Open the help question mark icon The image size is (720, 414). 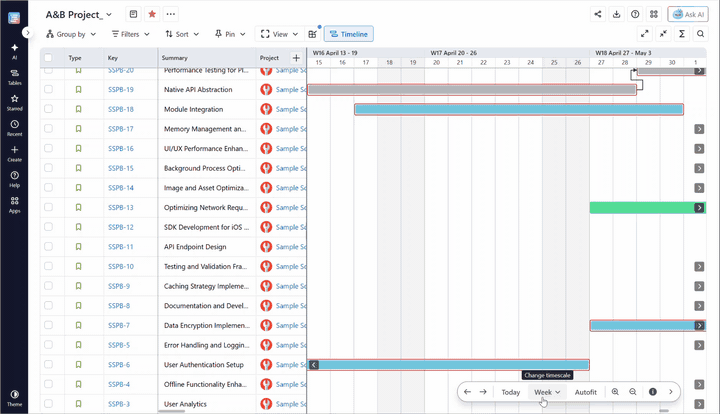[635, 14]
